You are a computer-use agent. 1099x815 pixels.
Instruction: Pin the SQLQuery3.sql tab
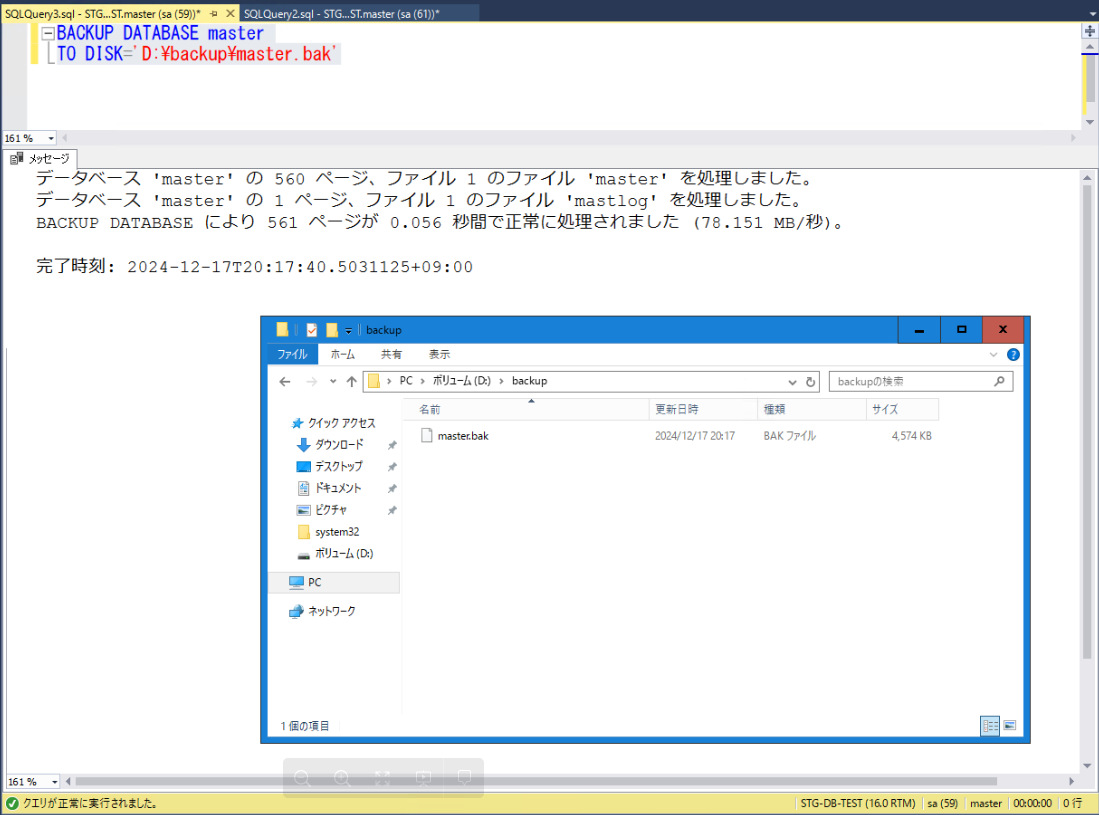[214, 13]
